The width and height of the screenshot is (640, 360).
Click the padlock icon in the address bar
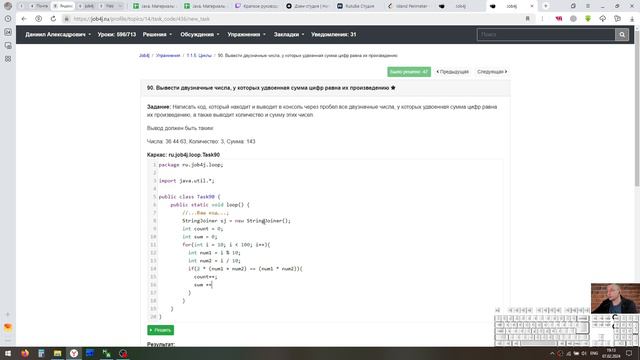[x=67, y=19]
